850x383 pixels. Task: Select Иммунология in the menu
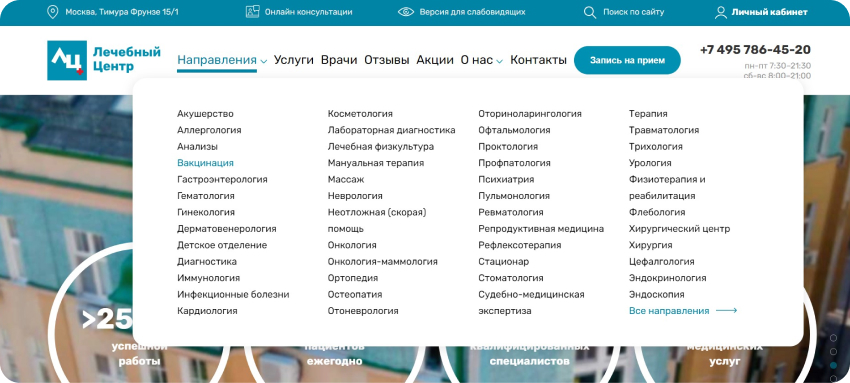[x=208, y=278]
